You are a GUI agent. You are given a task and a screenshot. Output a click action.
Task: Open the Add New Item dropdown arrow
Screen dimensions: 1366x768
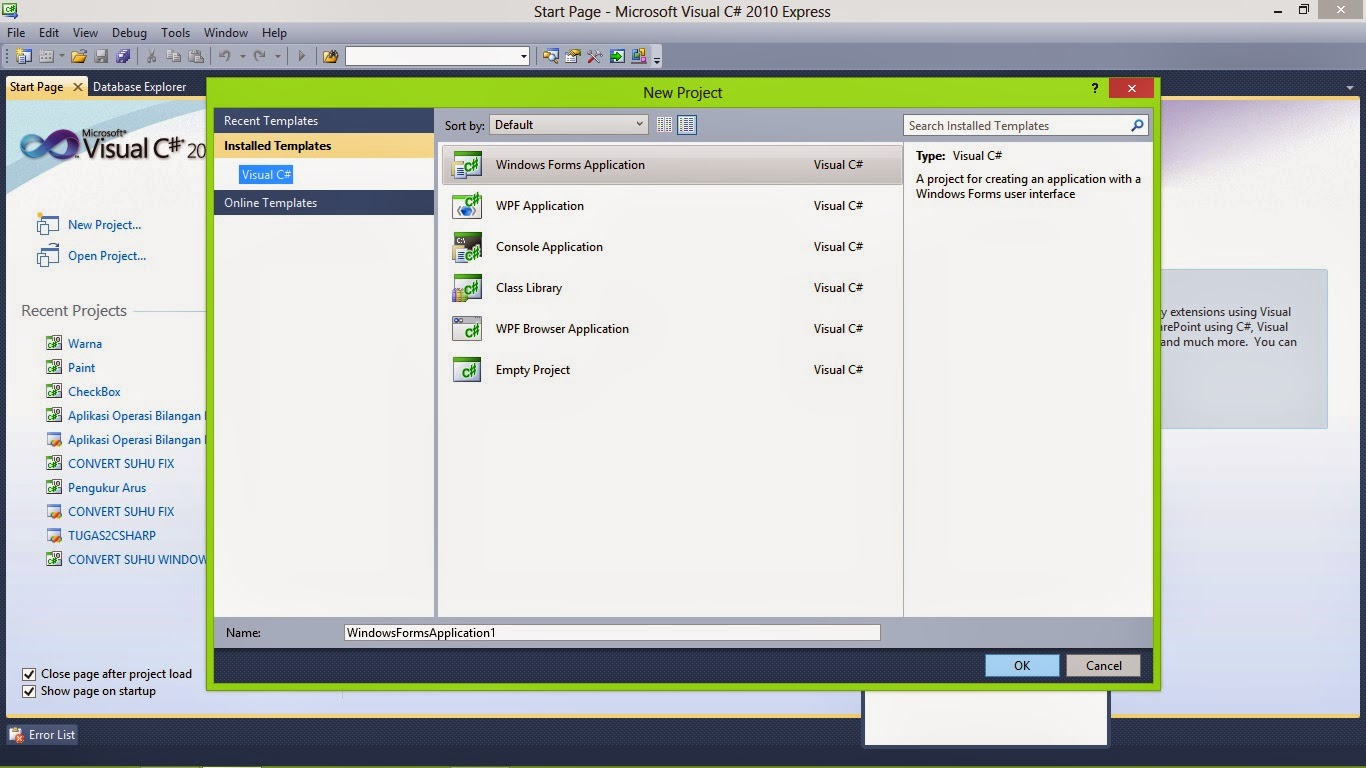point(61,56)
